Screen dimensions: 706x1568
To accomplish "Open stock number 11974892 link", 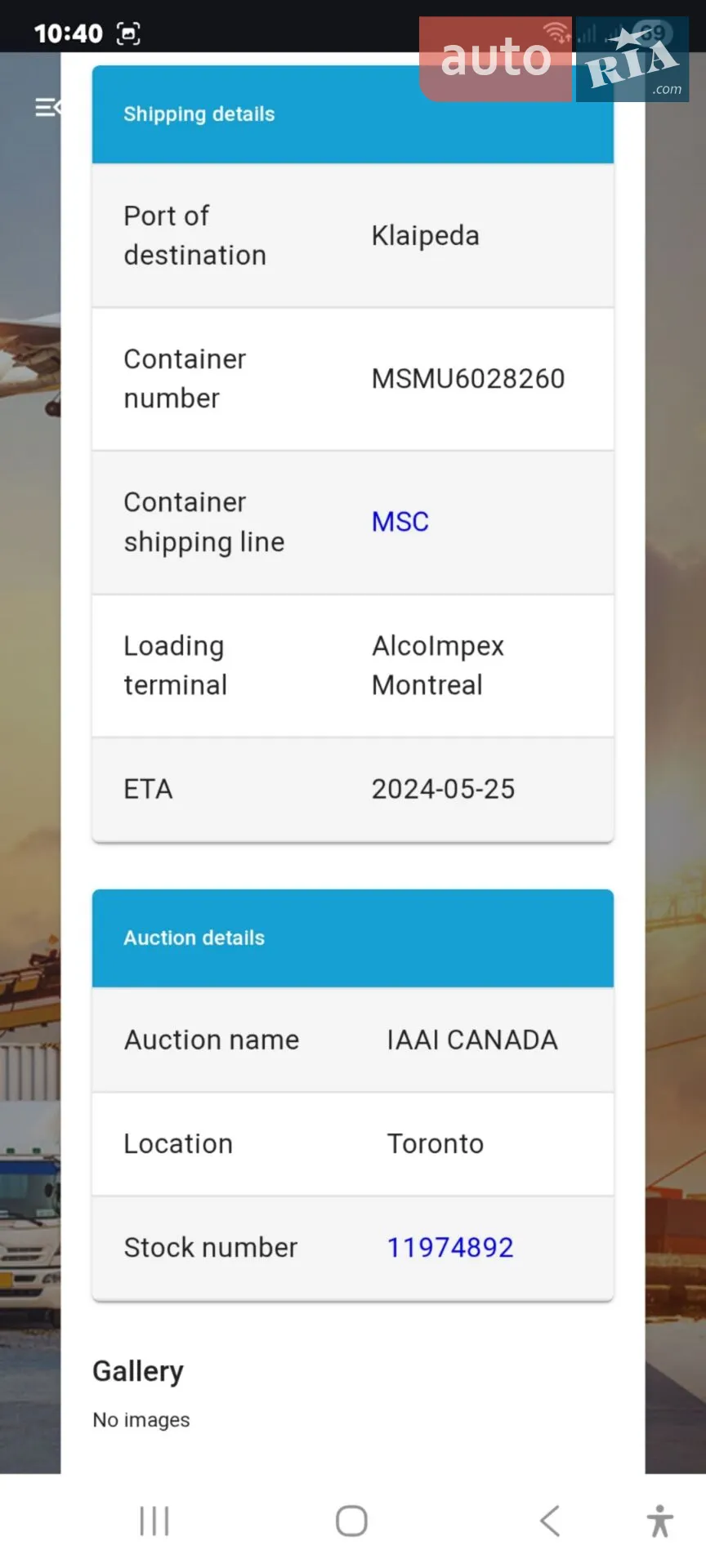I will tap(450, 1248).
